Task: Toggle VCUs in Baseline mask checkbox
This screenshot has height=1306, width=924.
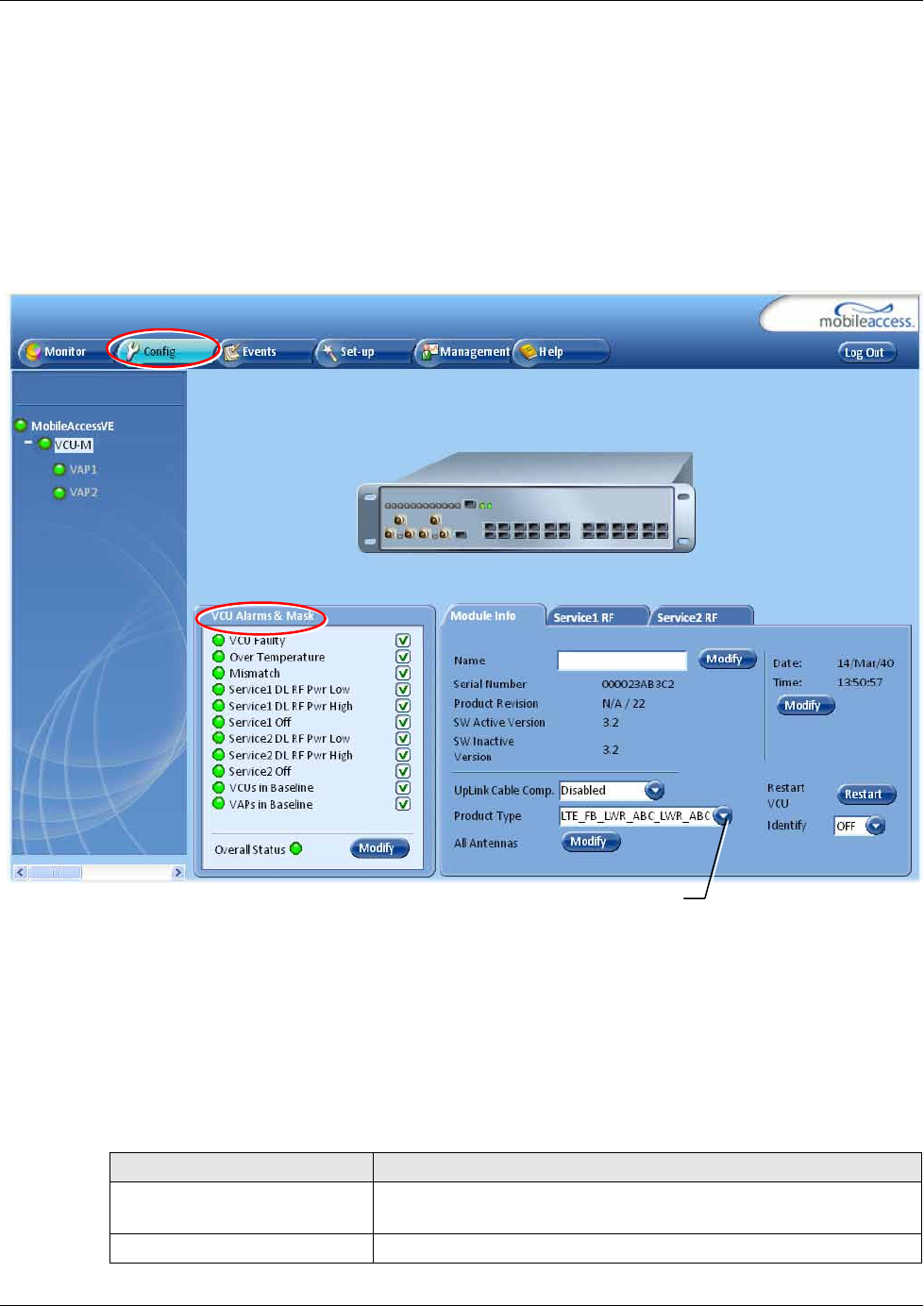Action: pyautogui.click(x=403, y=788)
